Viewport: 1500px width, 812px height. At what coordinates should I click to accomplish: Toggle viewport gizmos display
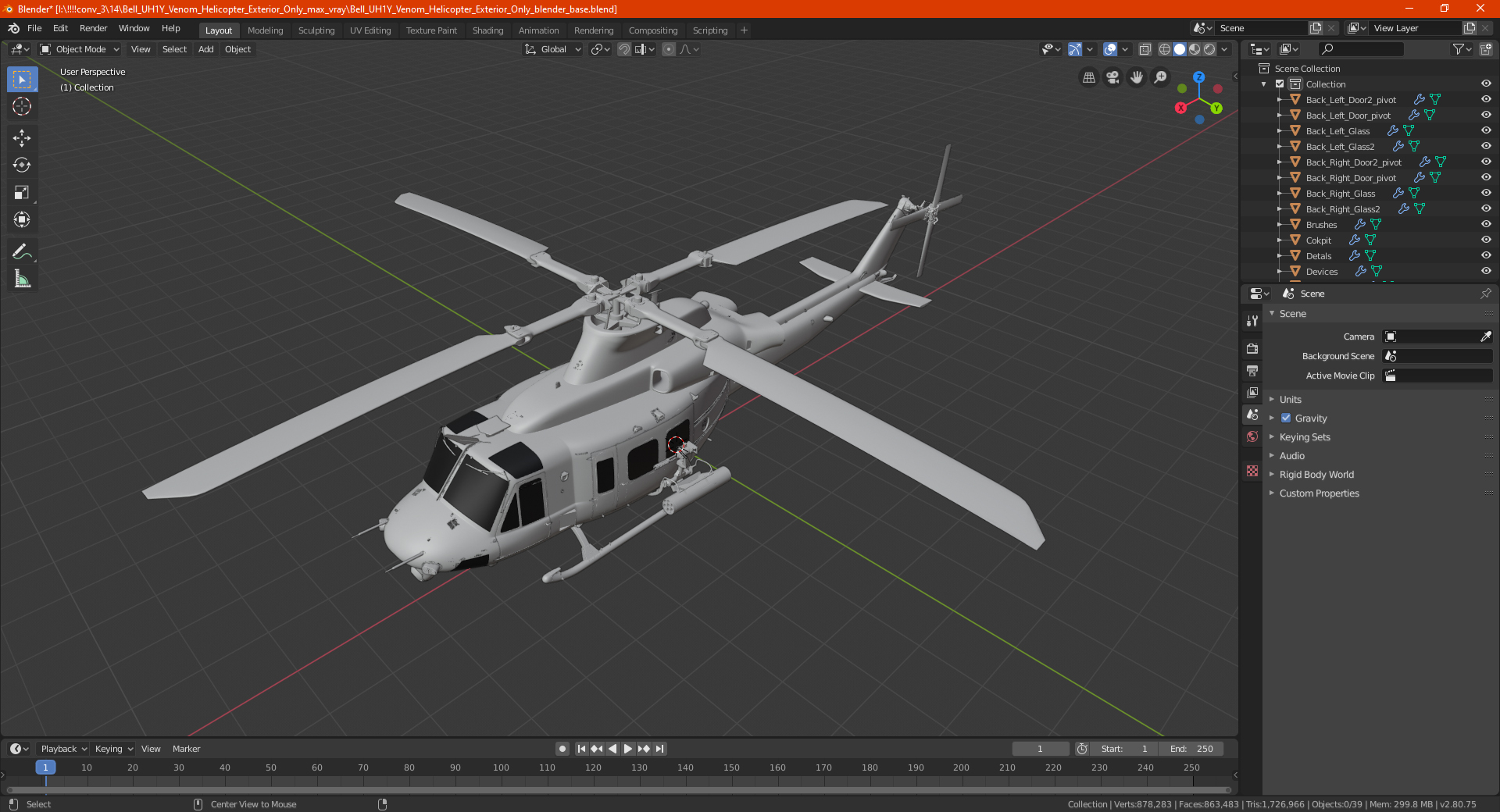1075,49
